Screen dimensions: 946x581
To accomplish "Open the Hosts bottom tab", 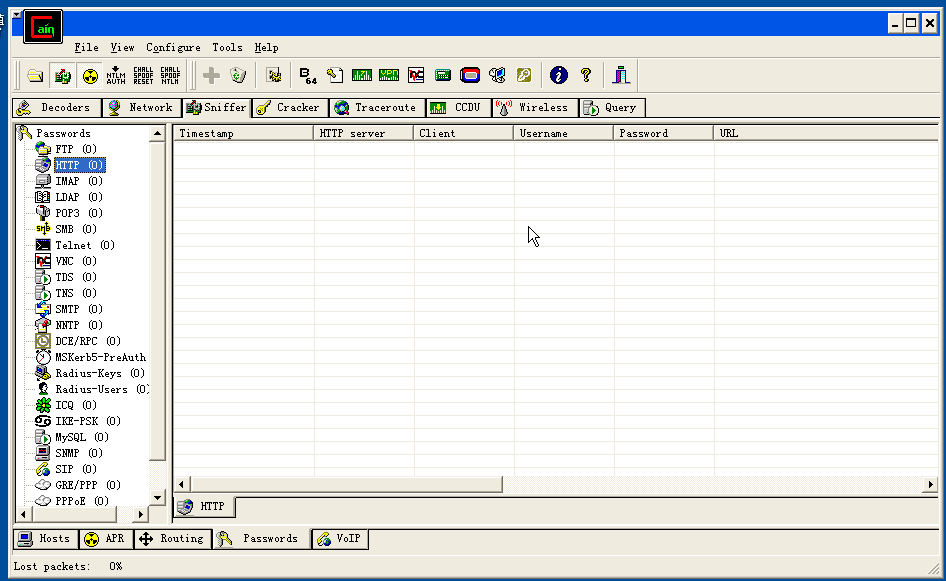I will coord(45,538).
